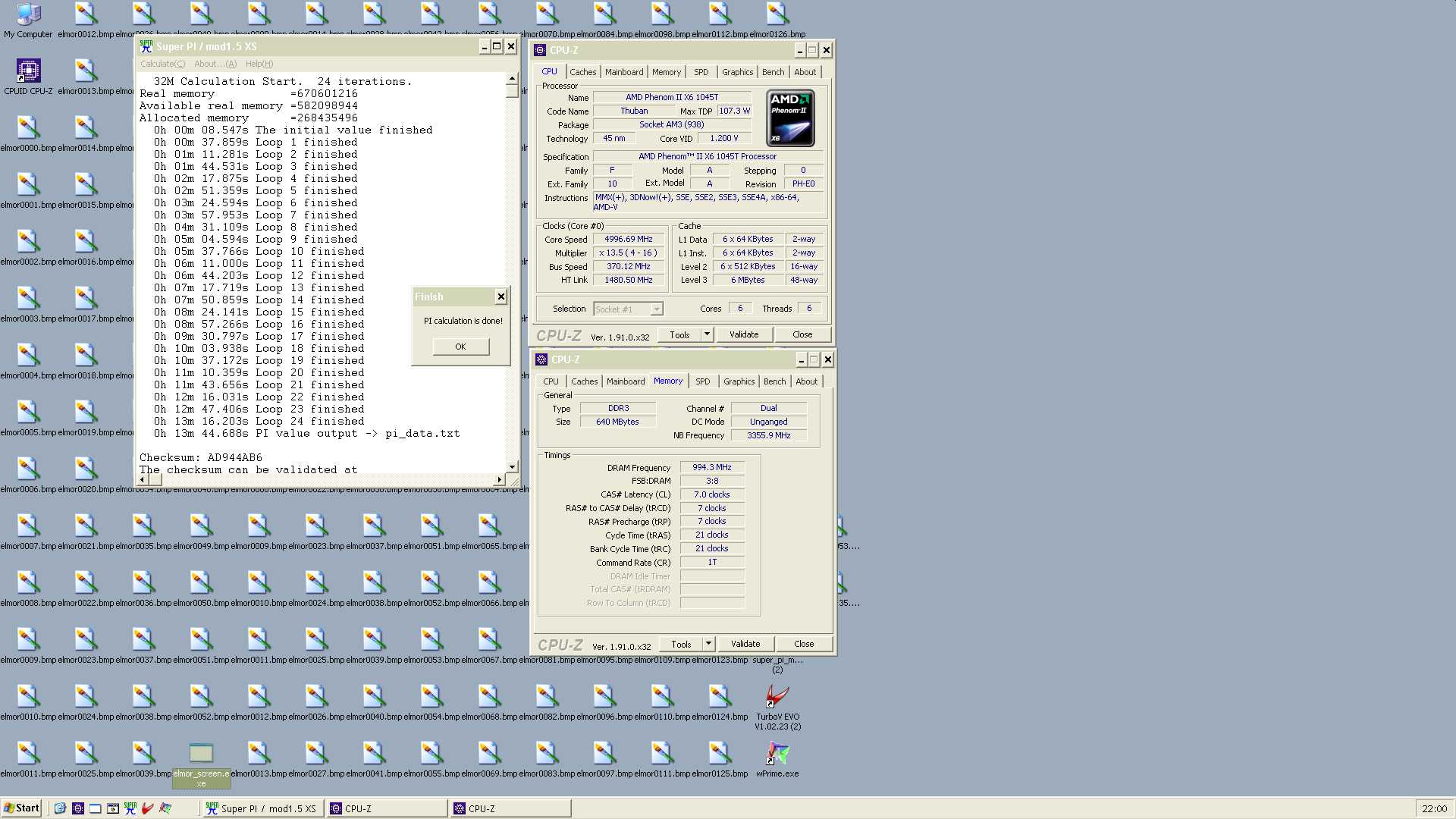Expand Socket #1 selection dropdown
The width and height of the screenshot is (1456, 819).
point(656,309)
